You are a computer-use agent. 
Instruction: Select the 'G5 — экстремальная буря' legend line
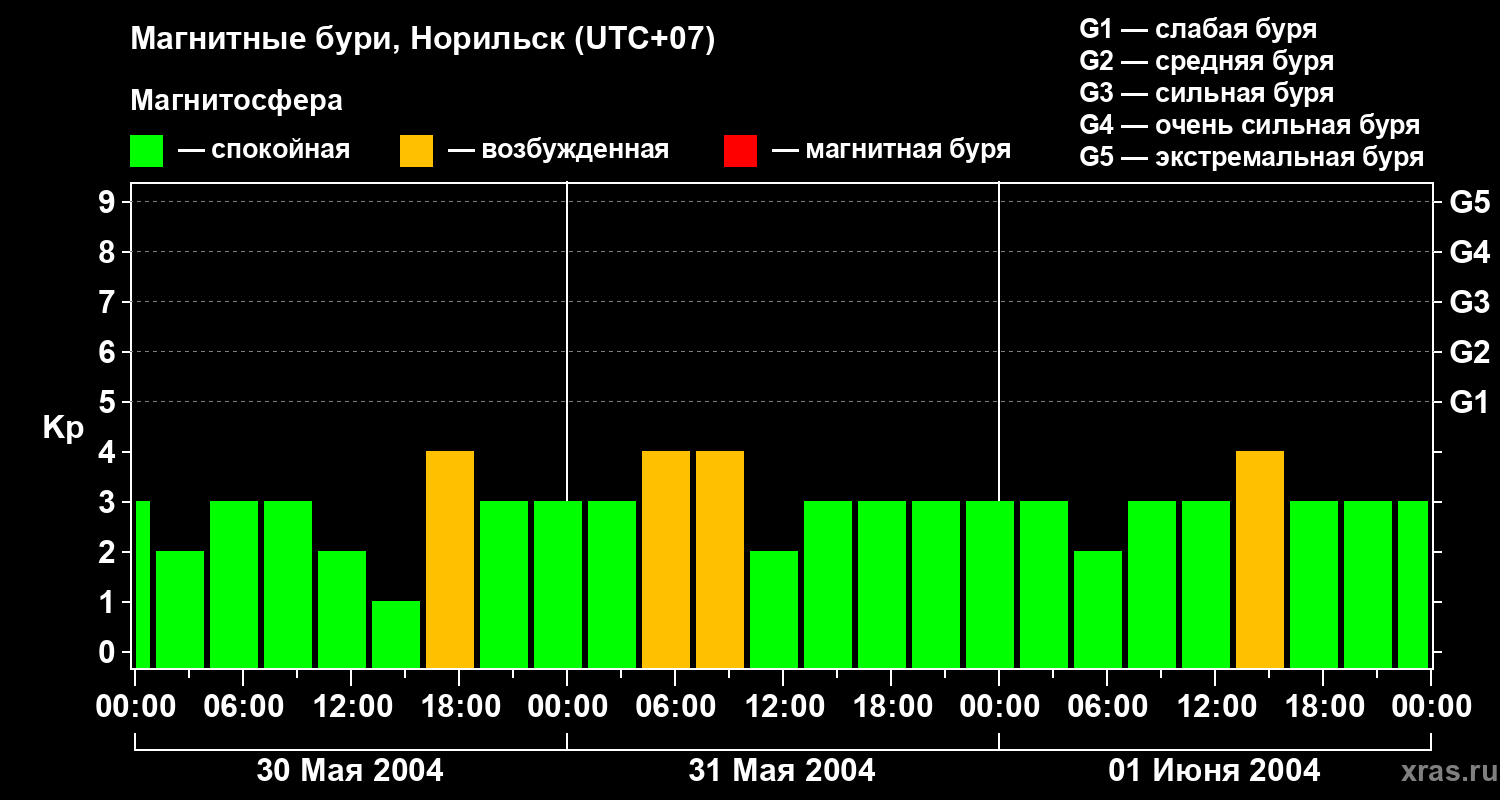(x=1251, y=157)
